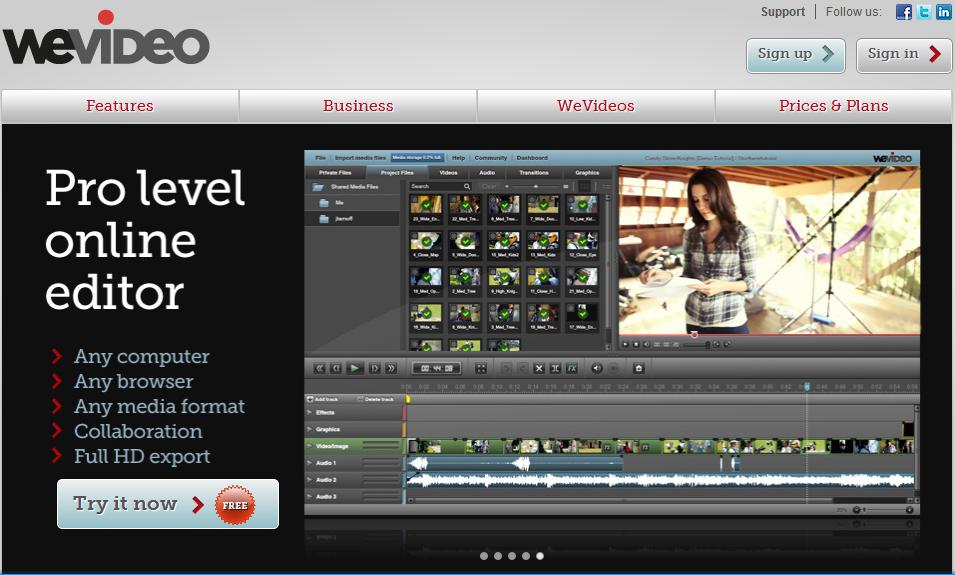
Task: Switch to the editor's Audio tab
Action: (x=487, y=172)
